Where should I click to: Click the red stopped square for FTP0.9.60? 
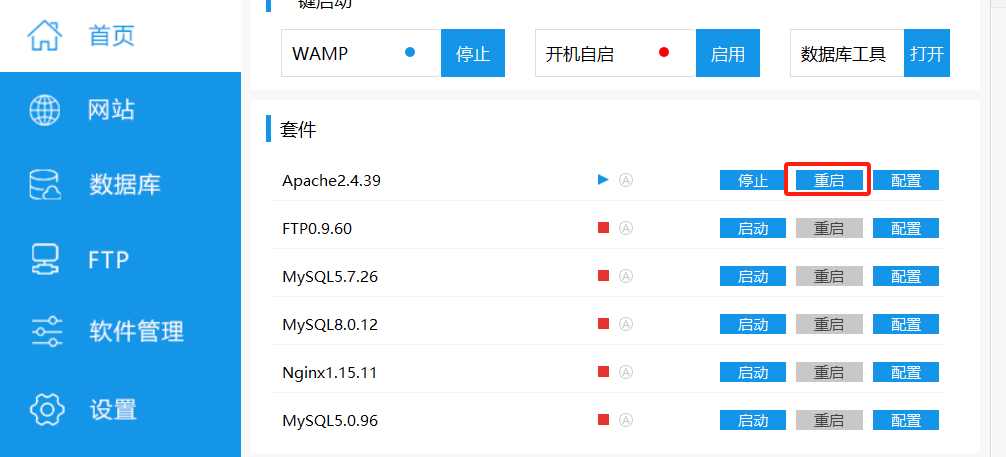[603, 227]
